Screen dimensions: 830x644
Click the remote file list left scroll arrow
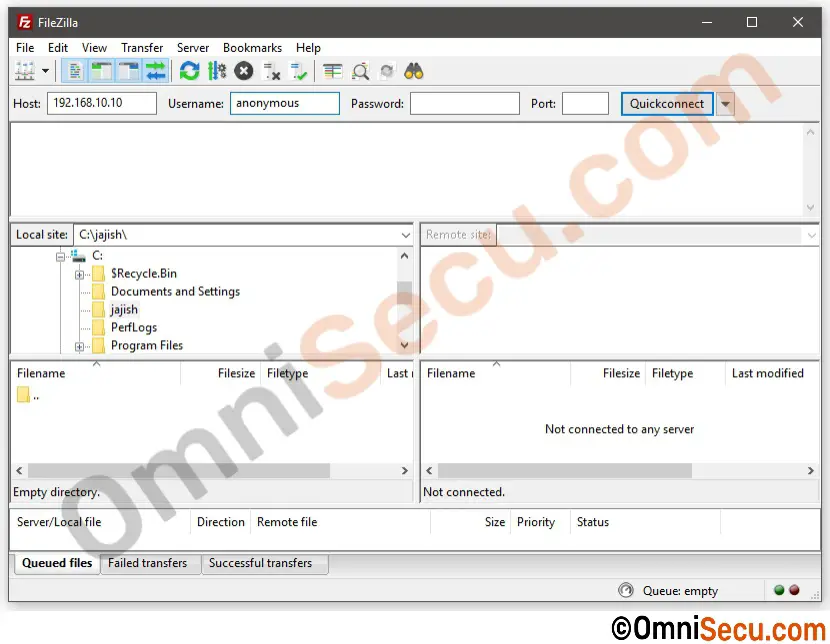click(429, 470)
